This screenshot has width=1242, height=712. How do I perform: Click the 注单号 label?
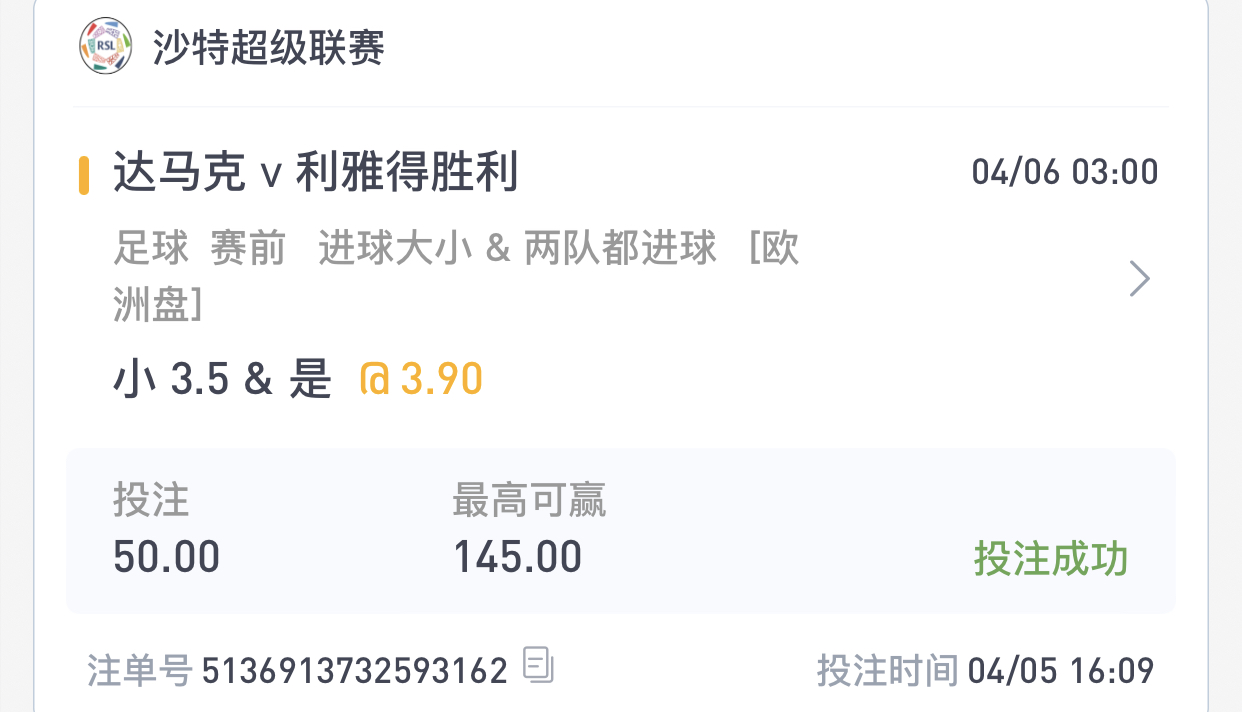click(x=139, y=670)
